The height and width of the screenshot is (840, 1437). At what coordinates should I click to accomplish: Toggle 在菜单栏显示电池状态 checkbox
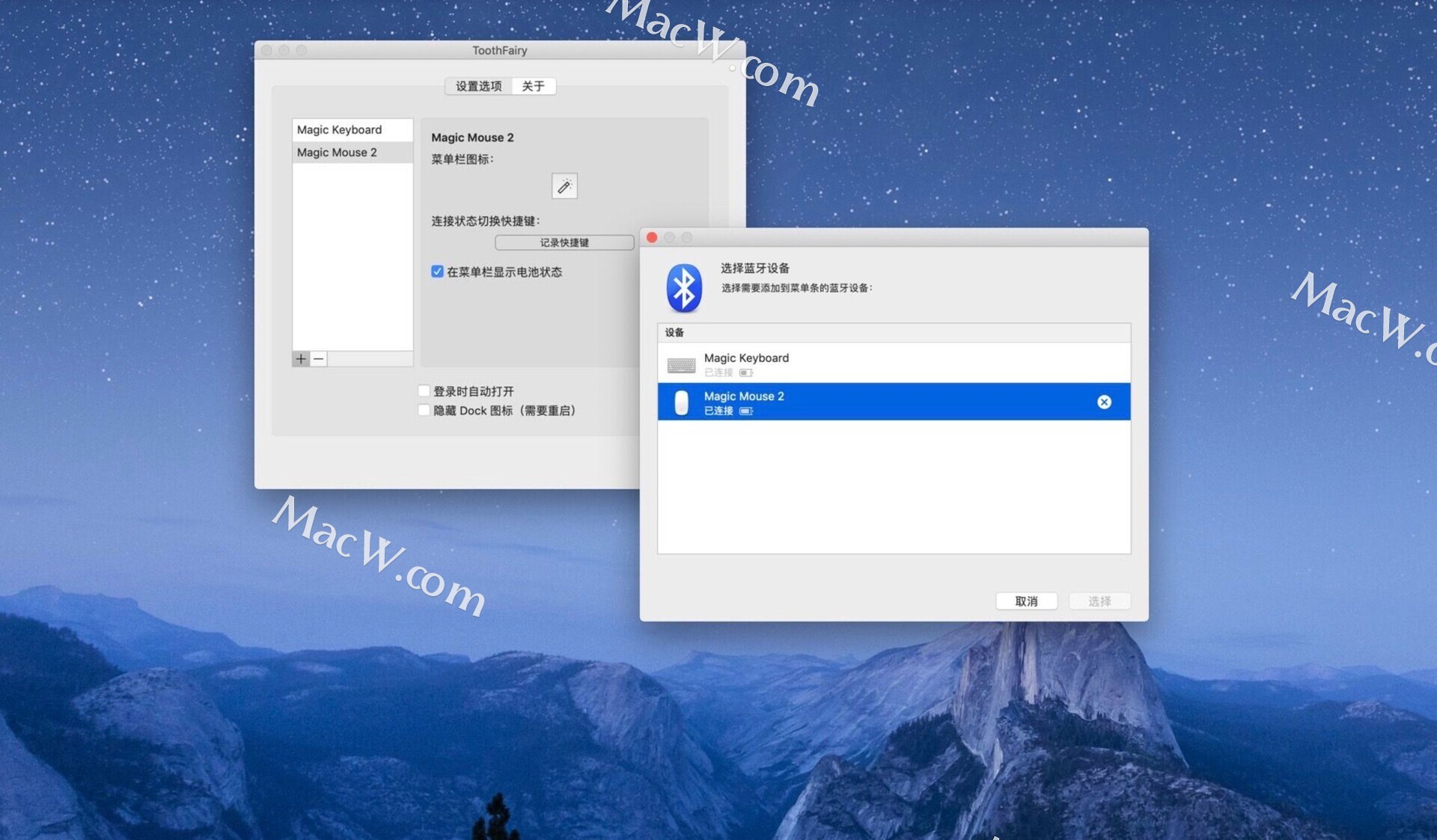pos(437,272)
